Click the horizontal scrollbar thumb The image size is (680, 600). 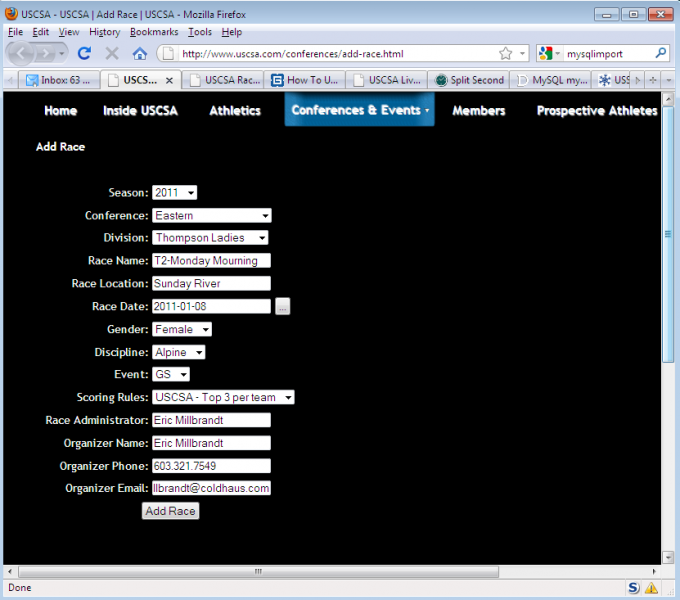point(258,571)
